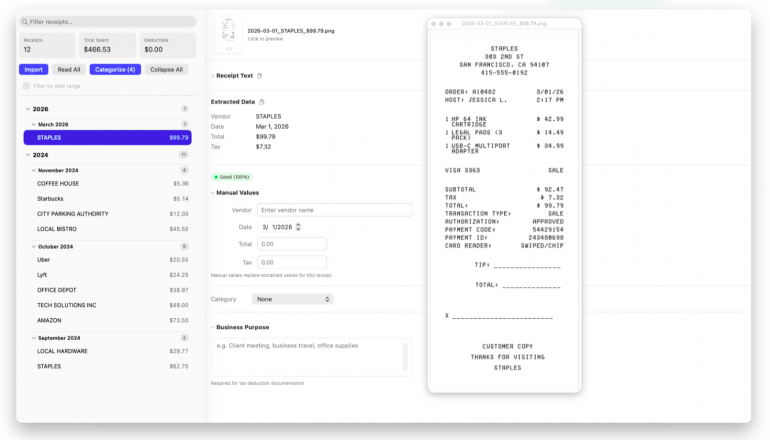Click the Import button
The height and width of the screenshot is (440, 770).
click(33, 69)
